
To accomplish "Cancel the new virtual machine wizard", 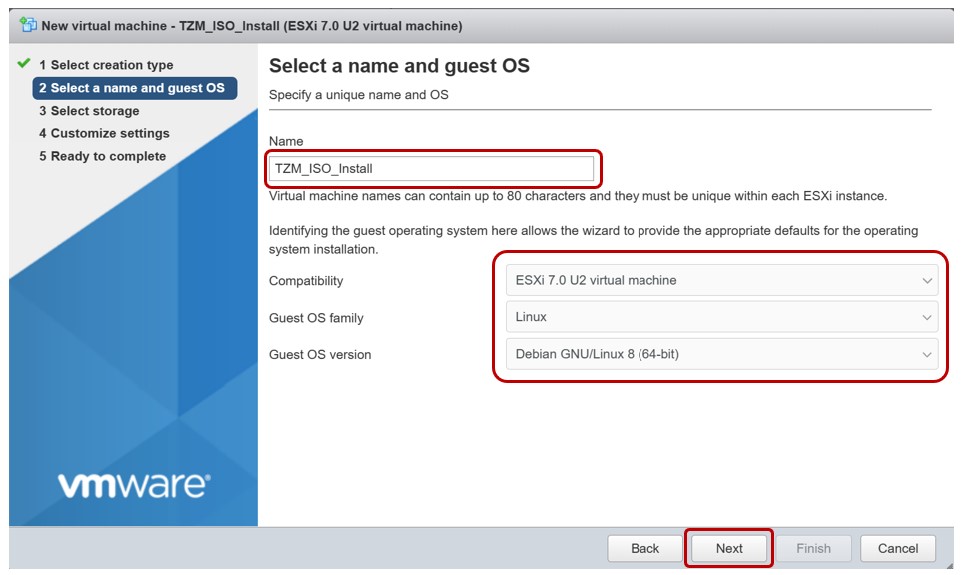I will [x=897, y=548].
